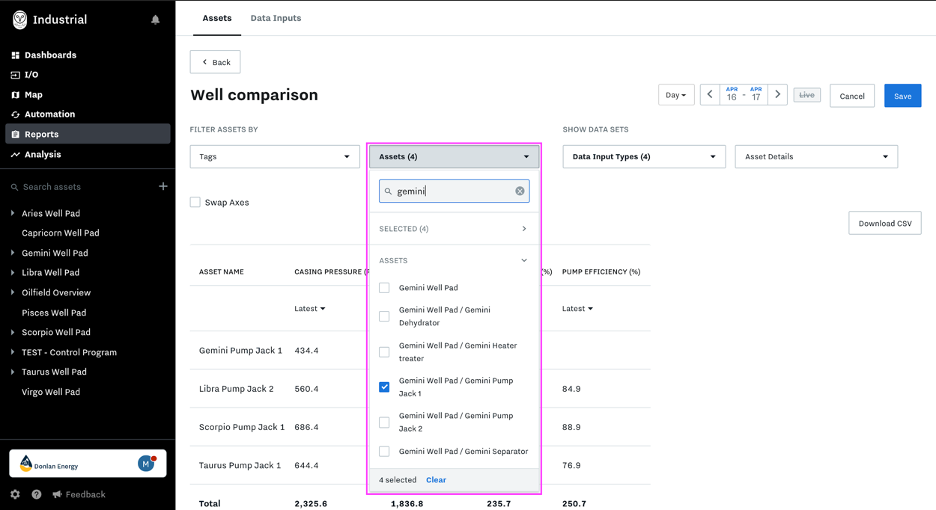
Task: Expand Gemini Well Pad tree node
Action: click(13, 253)
